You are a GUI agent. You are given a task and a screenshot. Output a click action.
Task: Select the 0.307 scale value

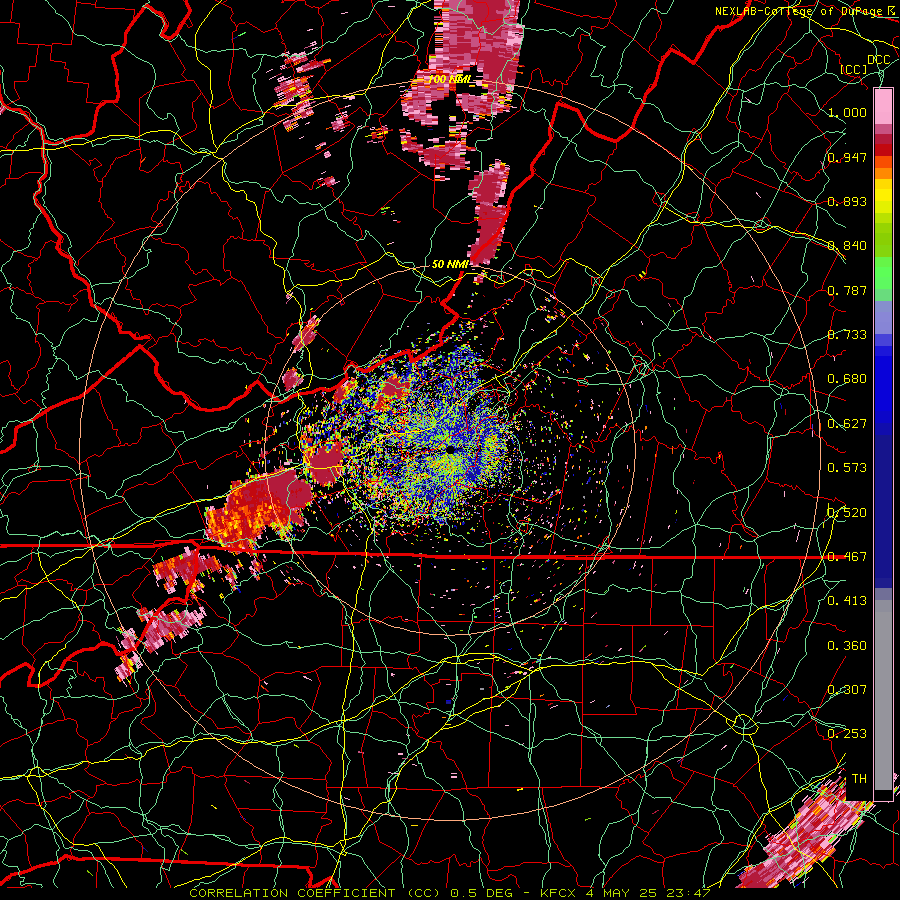pos(847,689)
